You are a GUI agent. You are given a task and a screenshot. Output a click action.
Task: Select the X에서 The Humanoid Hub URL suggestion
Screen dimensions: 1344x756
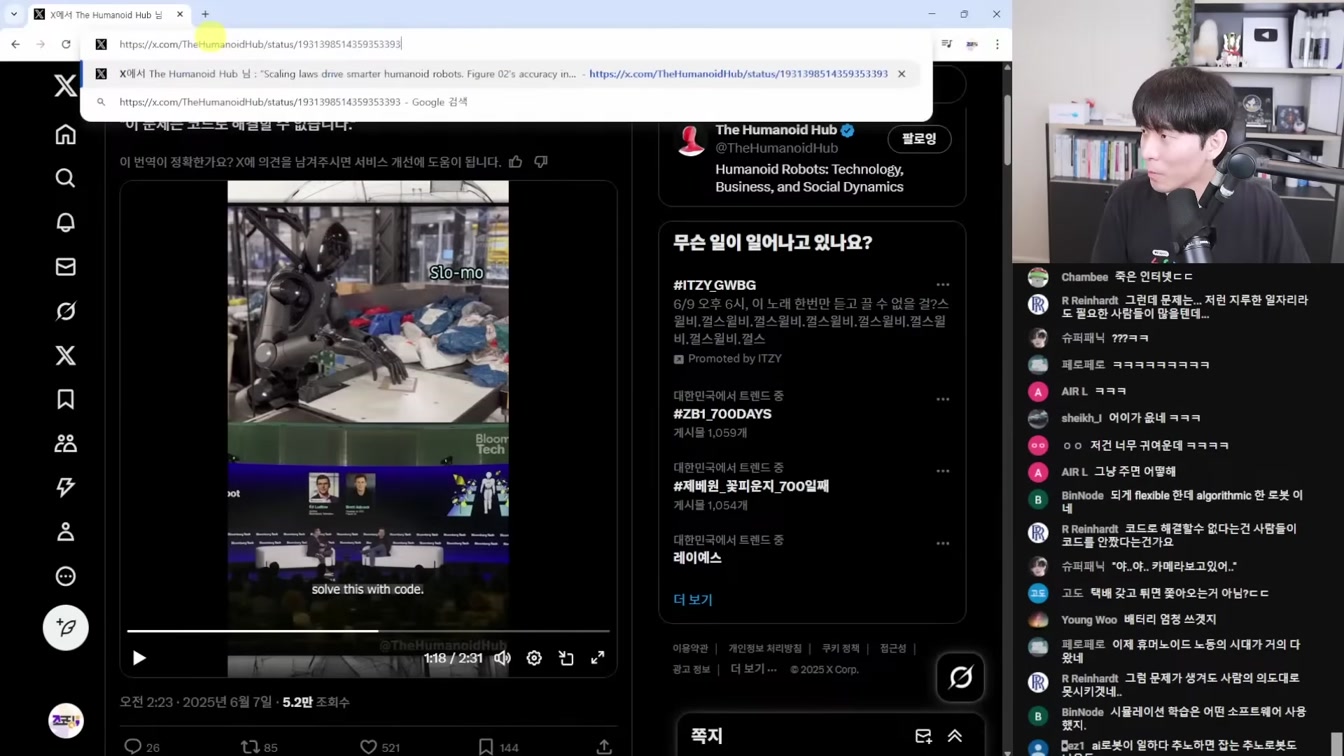[x=500, y=74]
